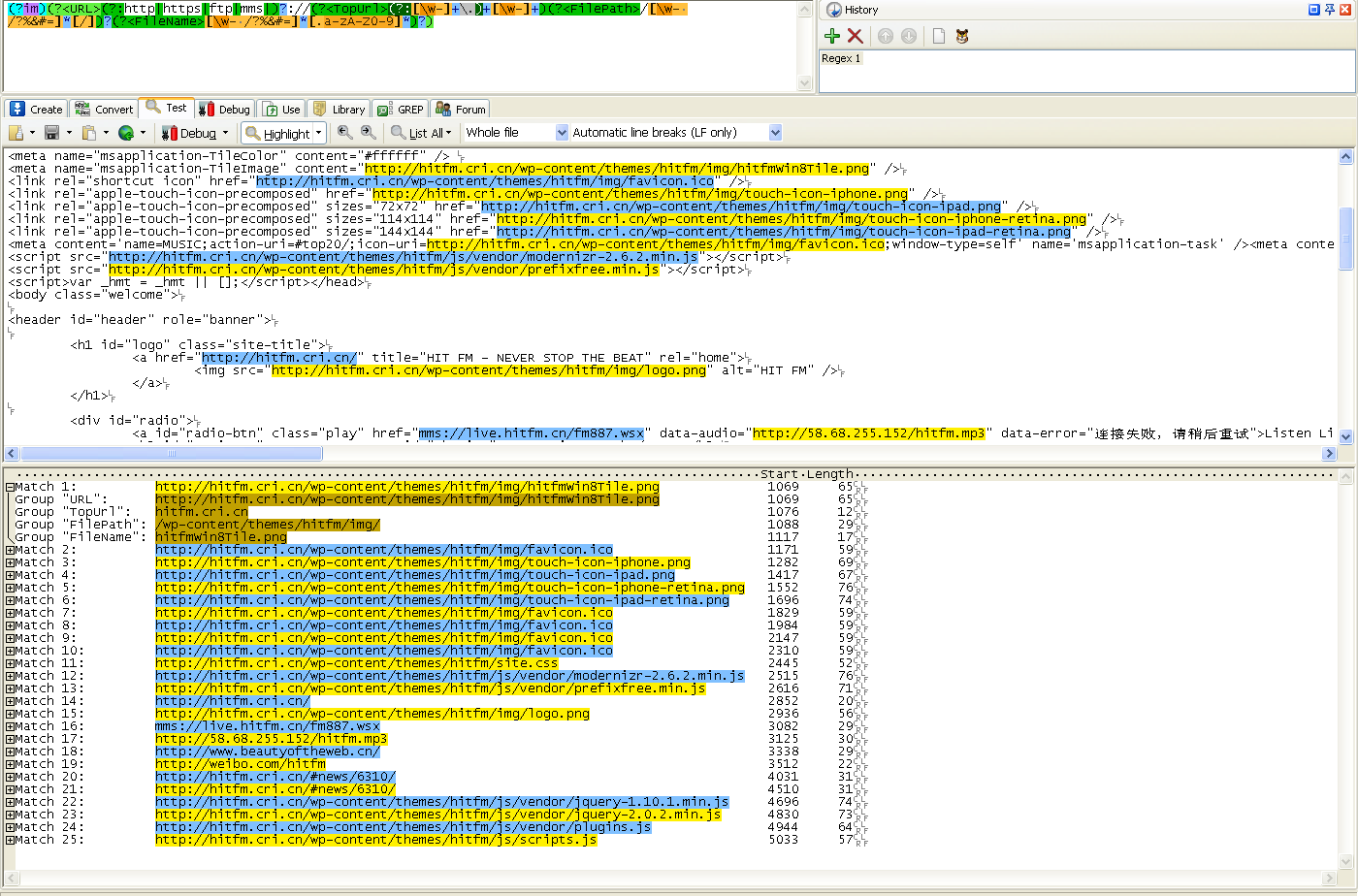Image resolution: width=1358 pixels, height=896 pixels.
Task: Click start offset value 3082
Action: pyautogui.click(x=784, y=726)
